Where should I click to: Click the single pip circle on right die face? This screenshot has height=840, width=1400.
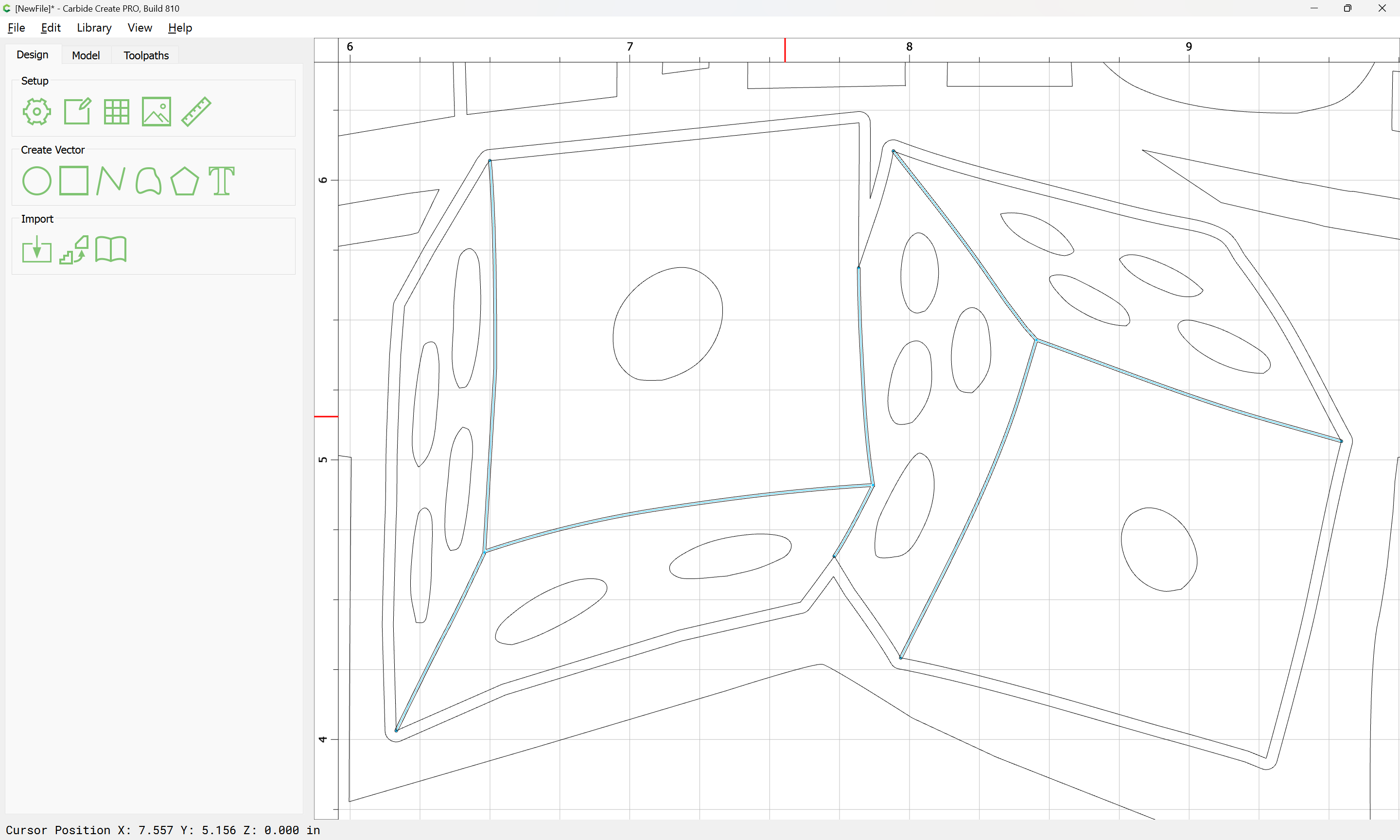click(1159, 550)
